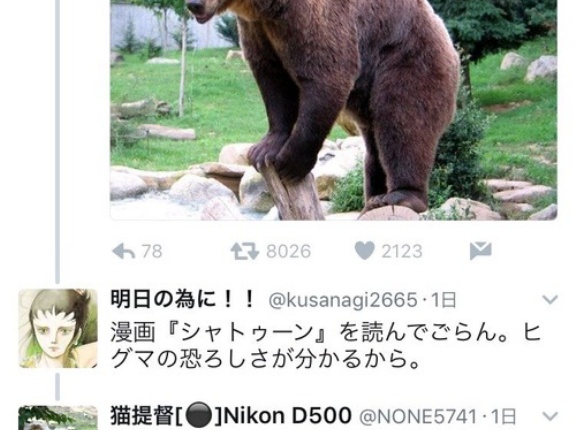Open the brown bear photo
Screen dimensions: 576x430
click(334, 110)
